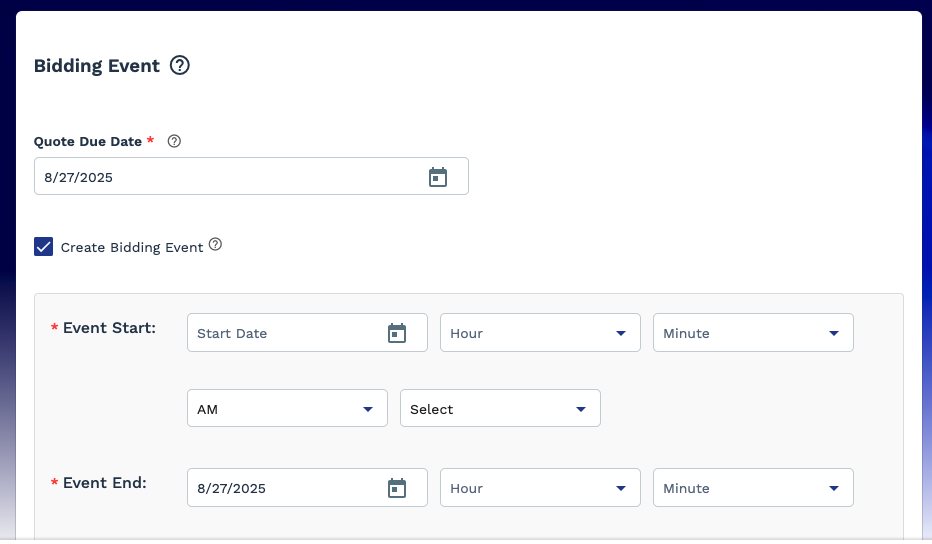Image resolution: width=932 pixels, height=544 pixels.
Task: Uncheck the Create Bidding Event checkbox
Action: coord(44,247)
